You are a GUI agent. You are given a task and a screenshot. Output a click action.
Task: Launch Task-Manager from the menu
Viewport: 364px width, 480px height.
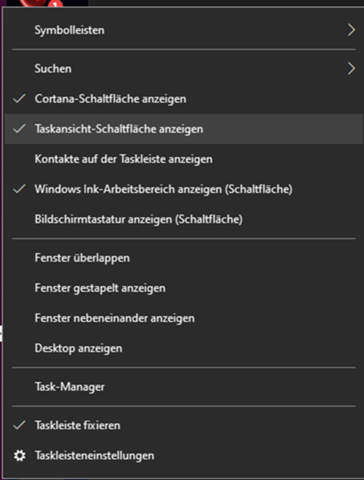(x=184, y=387)
